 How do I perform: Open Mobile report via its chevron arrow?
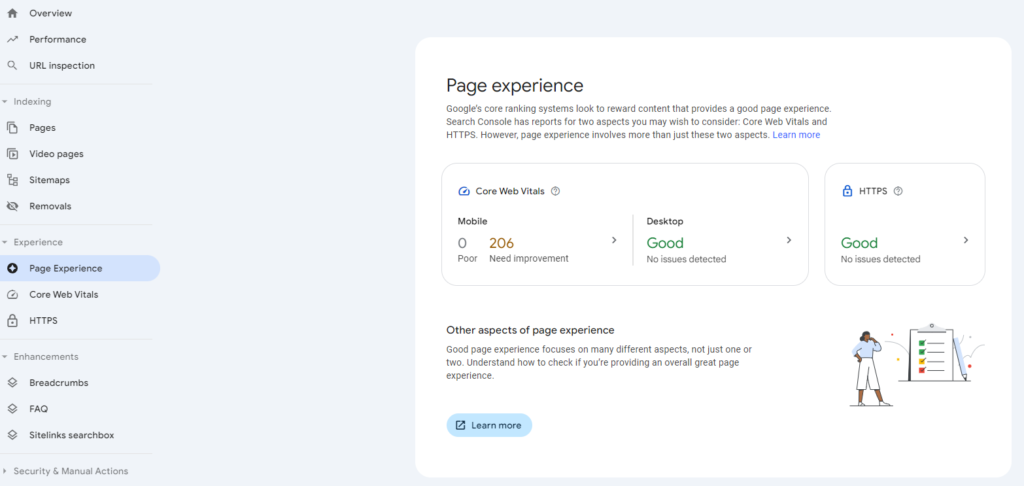614,240
